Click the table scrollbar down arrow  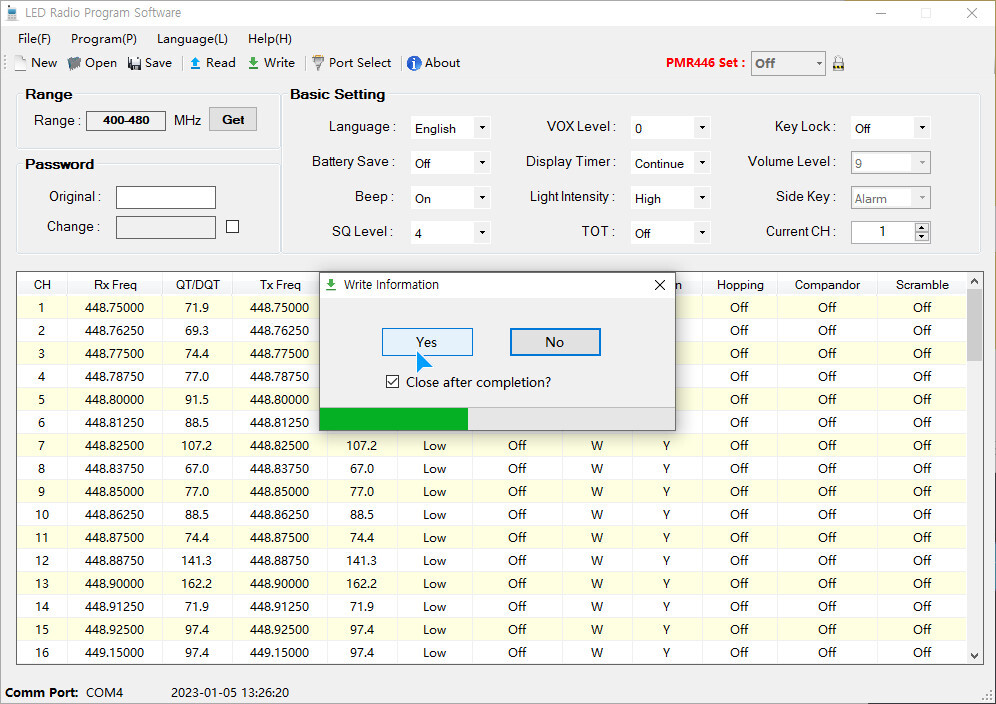click(x=974, y=656)
